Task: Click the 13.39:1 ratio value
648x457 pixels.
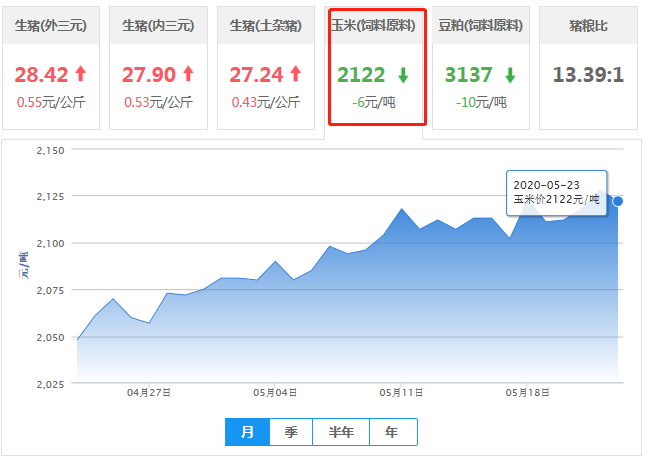Action: [x=588, y=76]
